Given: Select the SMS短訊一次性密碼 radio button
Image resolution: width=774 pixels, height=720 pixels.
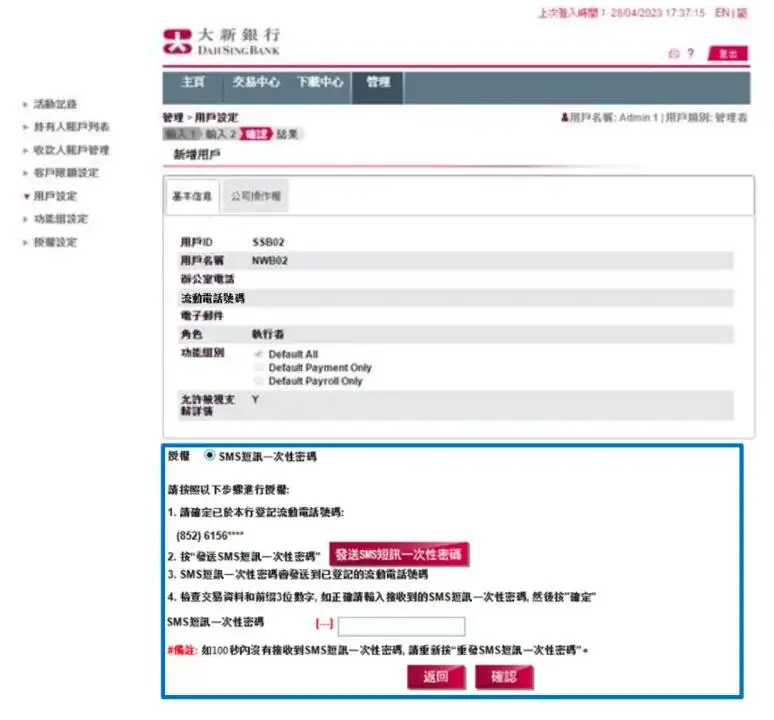Looking at the screenshot, I should click(209, 455).
